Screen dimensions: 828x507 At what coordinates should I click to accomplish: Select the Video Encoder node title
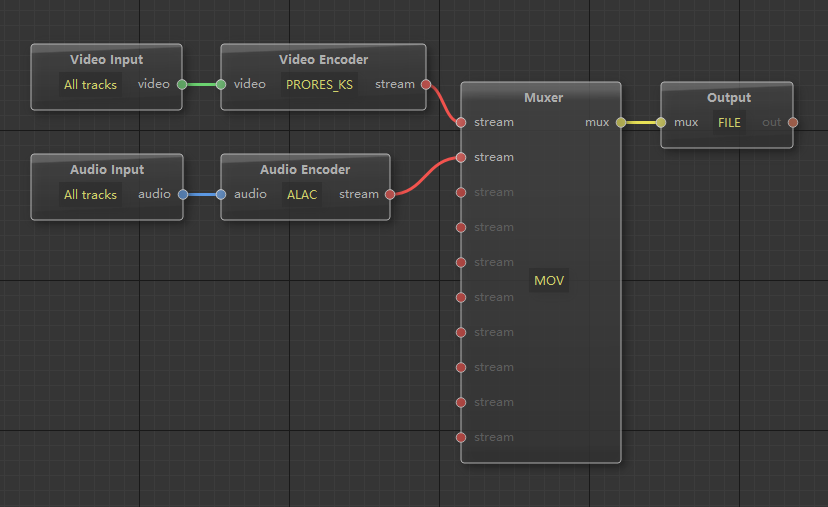coord(323,60)
